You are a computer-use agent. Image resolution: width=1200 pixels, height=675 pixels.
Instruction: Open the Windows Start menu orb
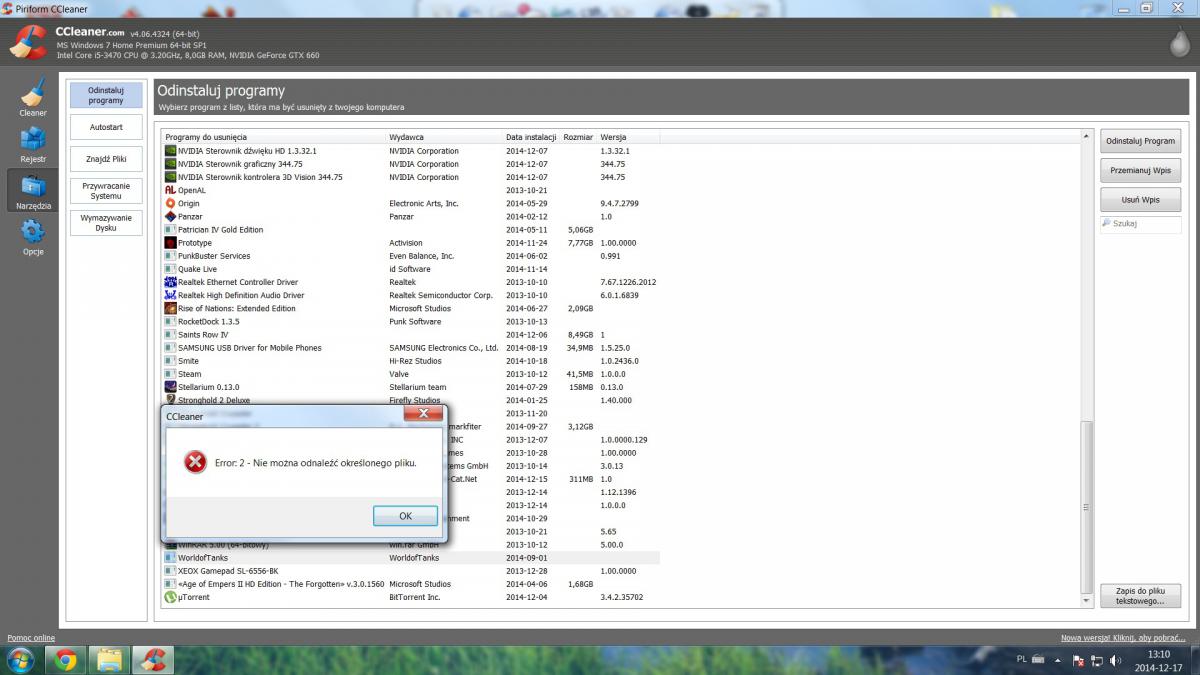[x=20, y=660]
